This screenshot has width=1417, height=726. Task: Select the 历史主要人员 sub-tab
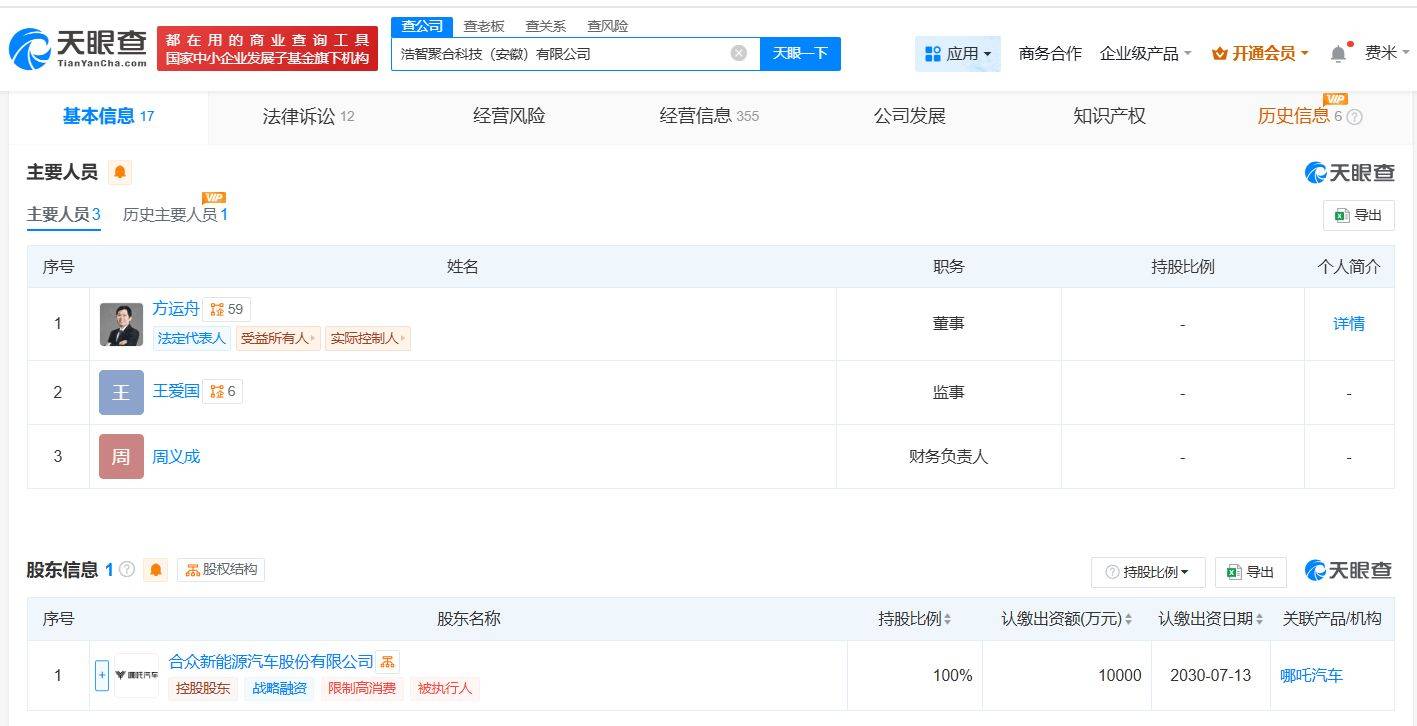[x=175, y=215]
